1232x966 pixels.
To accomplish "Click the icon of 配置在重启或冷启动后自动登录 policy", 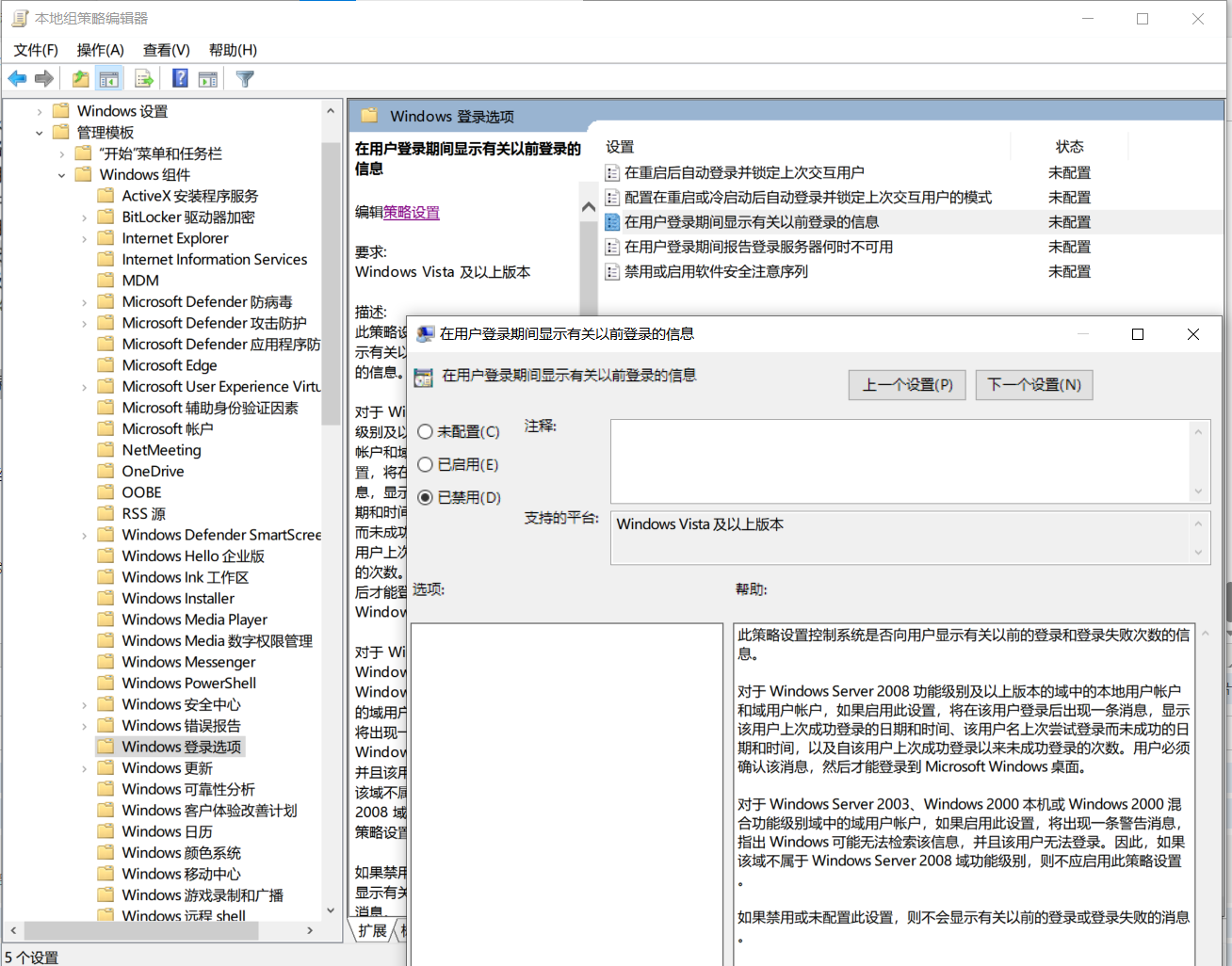I will pos(612,198).
